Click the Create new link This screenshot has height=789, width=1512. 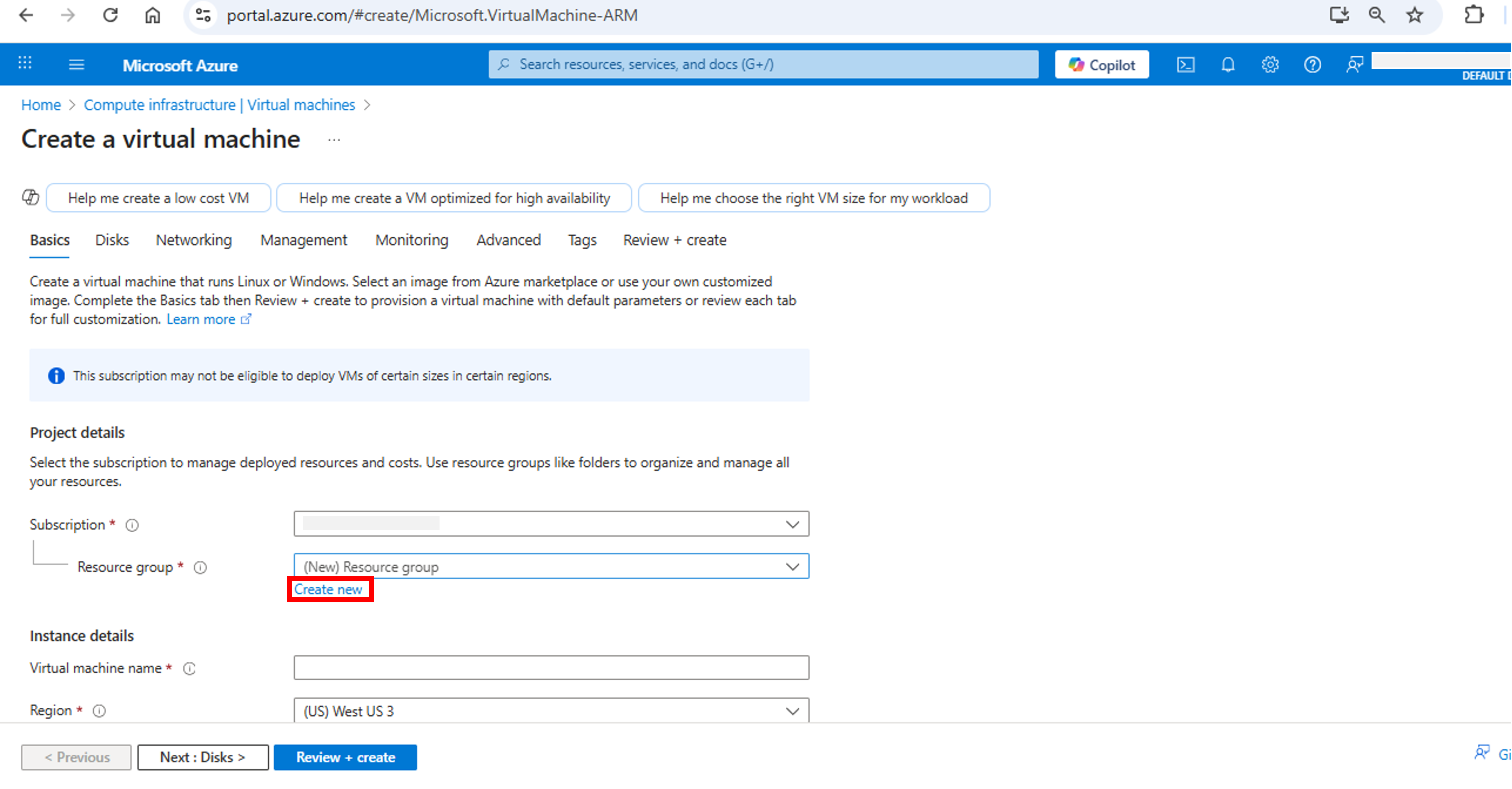pyautogui.click(x=328, y=590)
